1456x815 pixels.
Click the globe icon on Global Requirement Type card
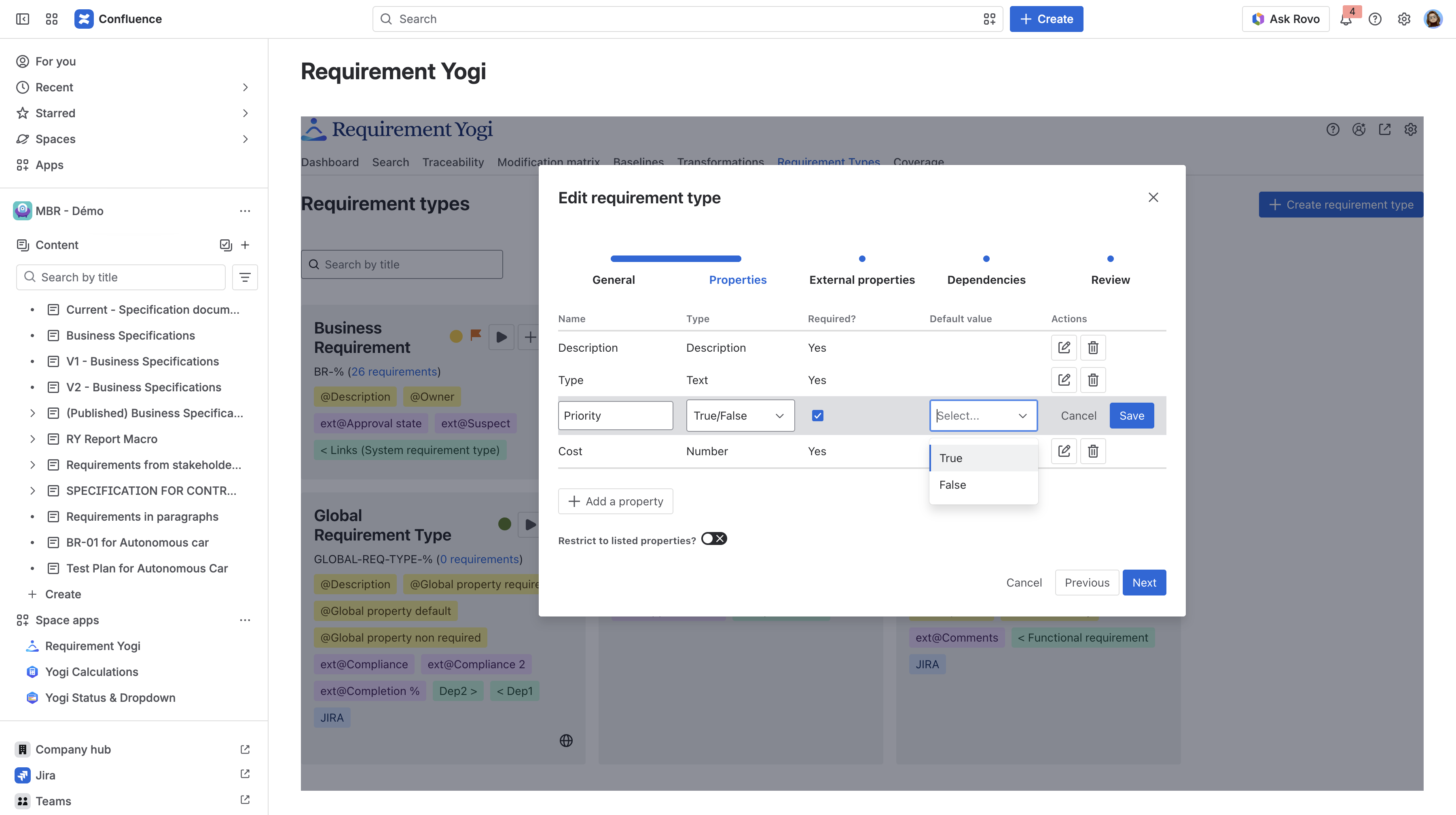[x=566, y=741]
